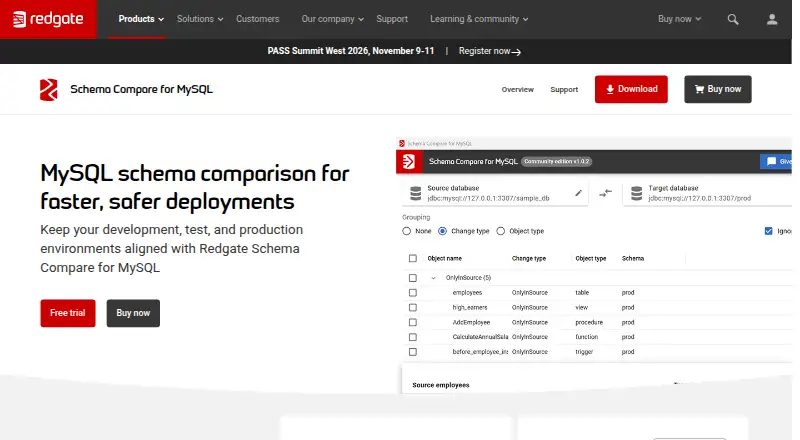Click the employees object name cell
The image size is (800, 440).
click(467, 292)
